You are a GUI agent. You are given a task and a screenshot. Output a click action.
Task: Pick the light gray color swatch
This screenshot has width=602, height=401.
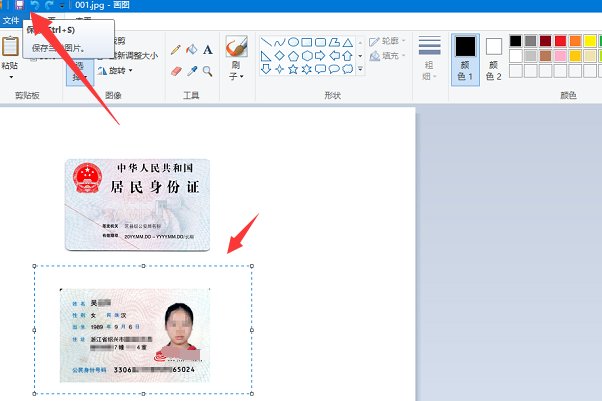[x=531, y=56]
